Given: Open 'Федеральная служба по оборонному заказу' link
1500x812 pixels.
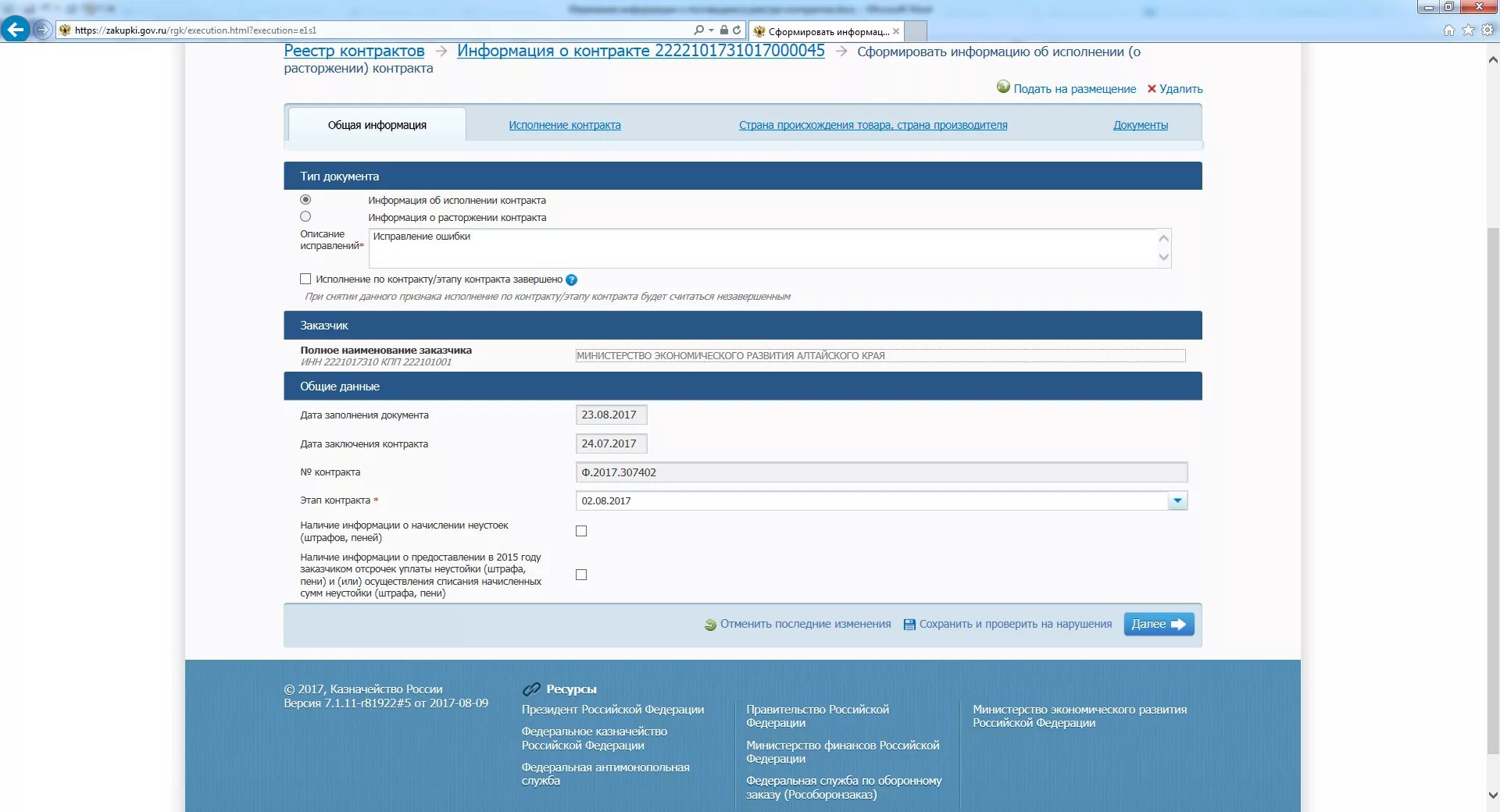Looking at the screenshot, I should [x=844, y=788].
